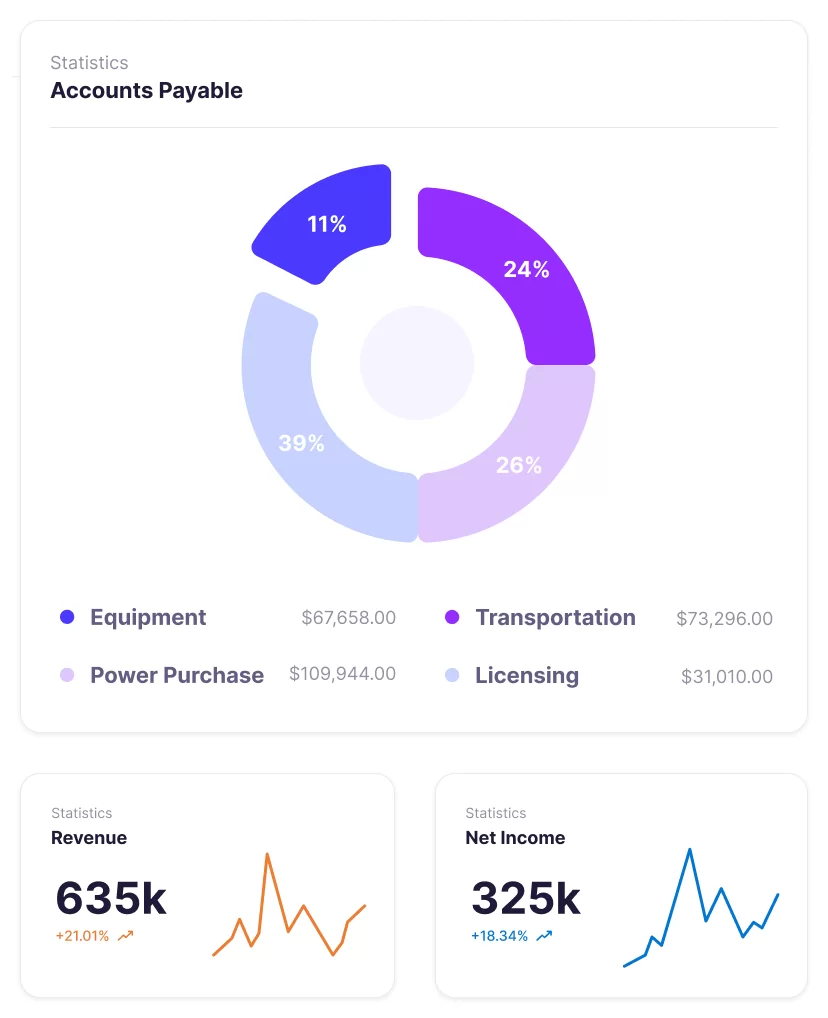This screenshot has width=828, height=1018.
Task: Click the Licensing legend label
Action: (x=527, y=675)
